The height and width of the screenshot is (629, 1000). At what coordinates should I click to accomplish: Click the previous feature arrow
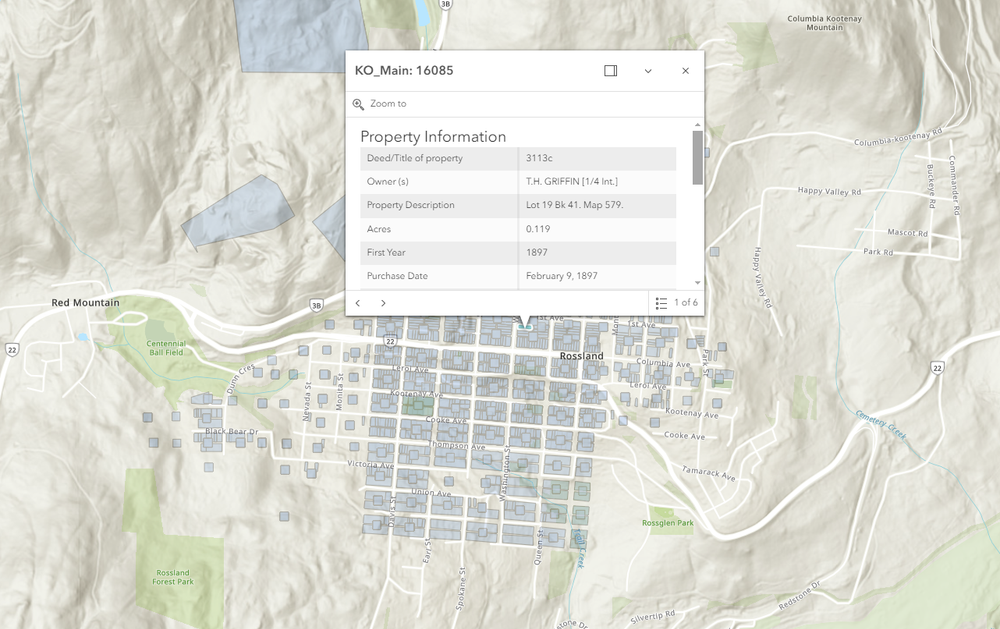pyautogui.click(x=357, y=302)
